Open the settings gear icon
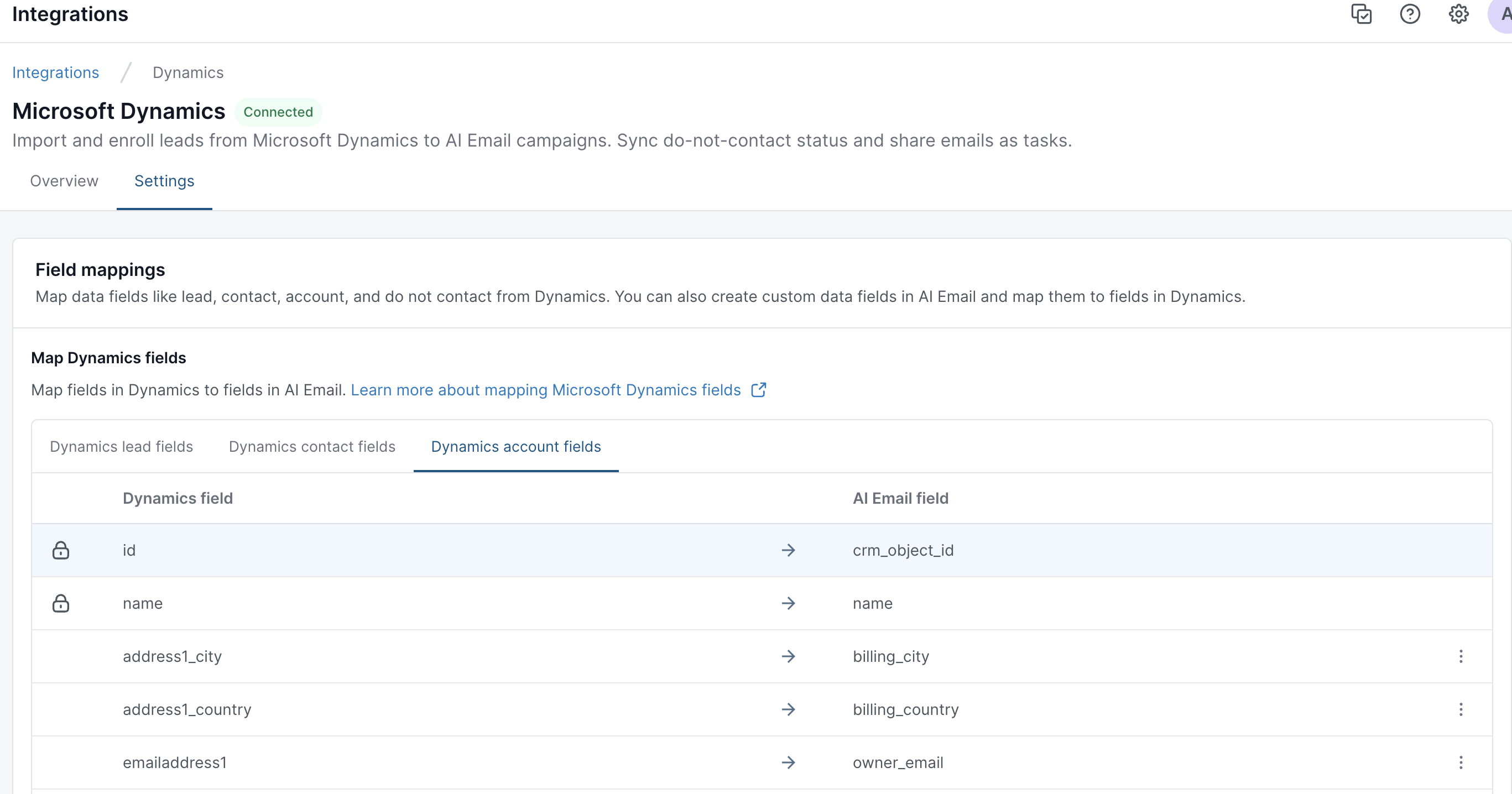The image size is (1512, 794). (1458, 13)
